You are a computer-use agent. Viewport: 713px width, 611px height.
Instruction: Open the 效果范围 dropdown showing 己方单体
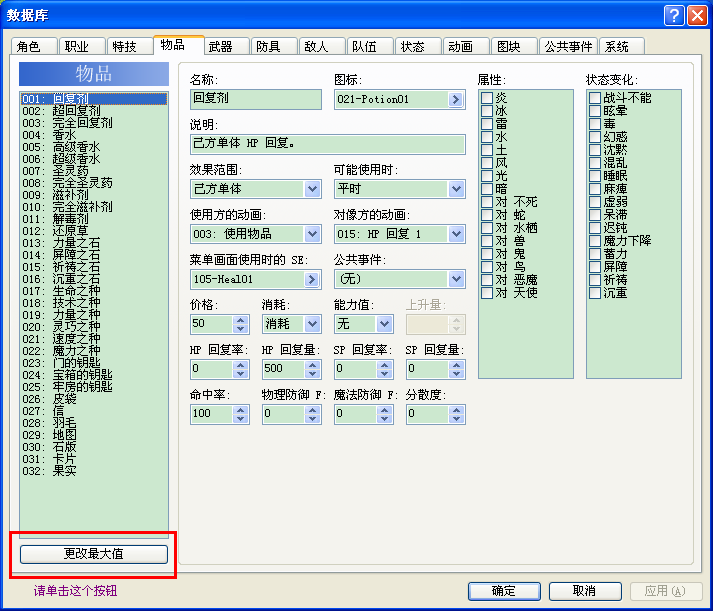point(312,189)
